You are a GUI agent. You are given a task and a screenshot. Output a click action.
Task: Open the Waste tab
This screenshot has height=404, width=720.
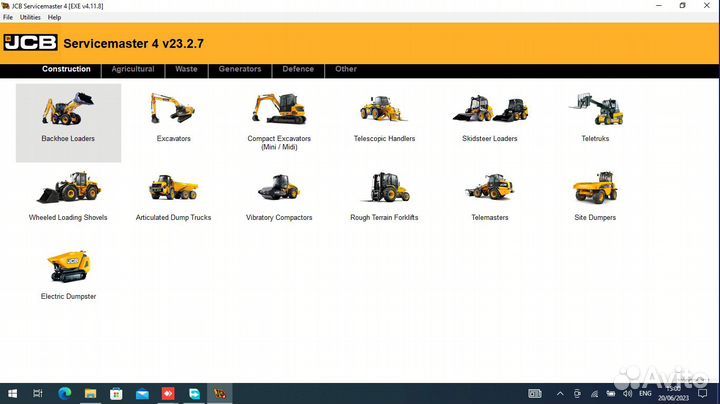click(186, 69)
